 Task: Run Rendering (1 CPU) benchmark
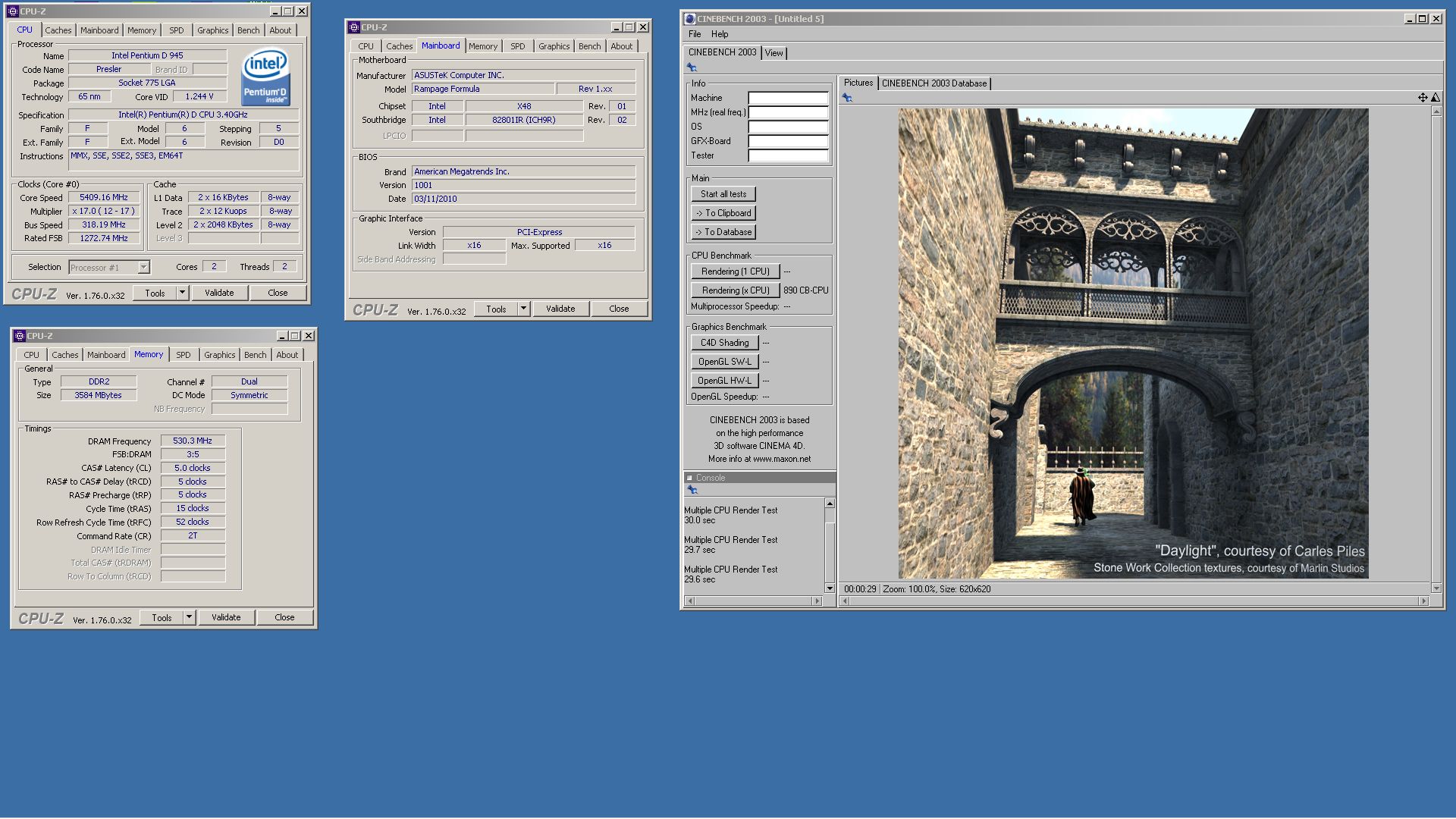pos(736,271)
